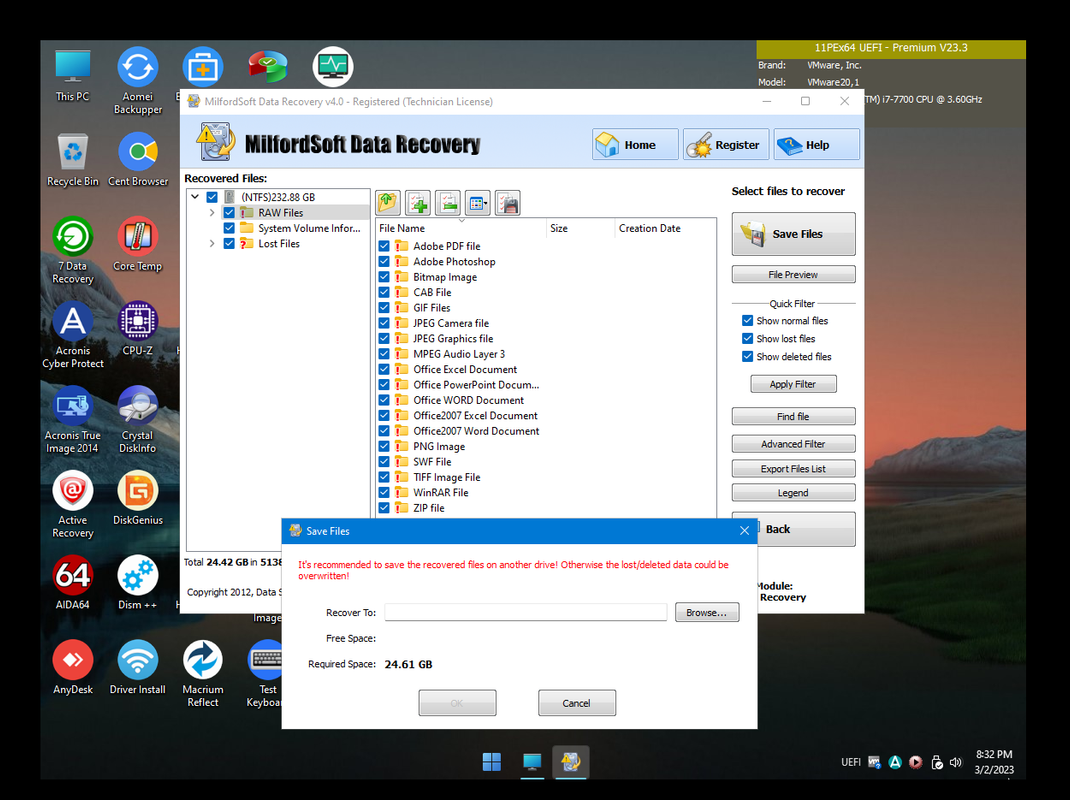Screen dimensions: 1070x800
Task: Open Active Recovery desktop icon
Action: 72,504
